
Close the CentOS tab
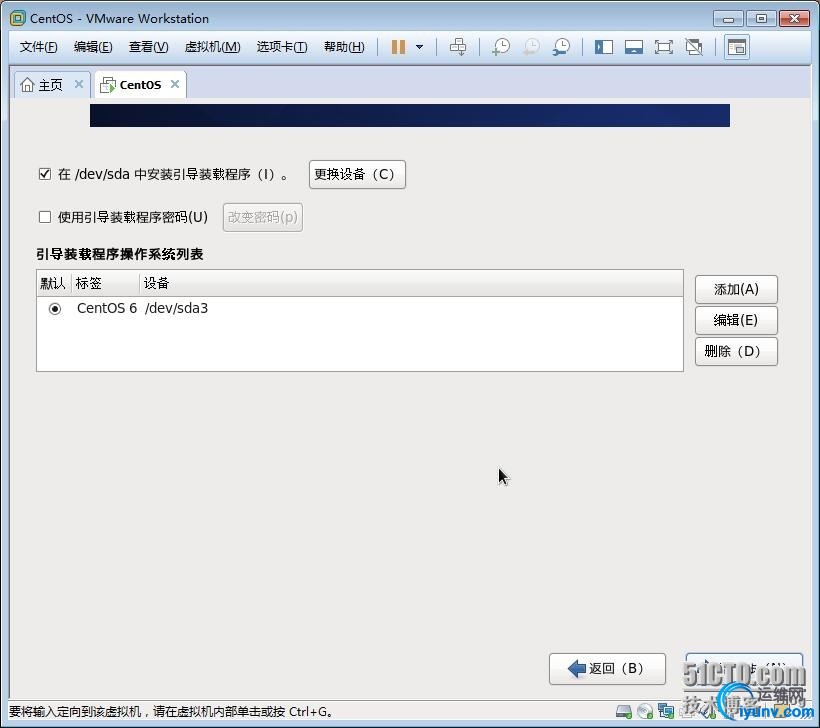[x=175, y=84]
